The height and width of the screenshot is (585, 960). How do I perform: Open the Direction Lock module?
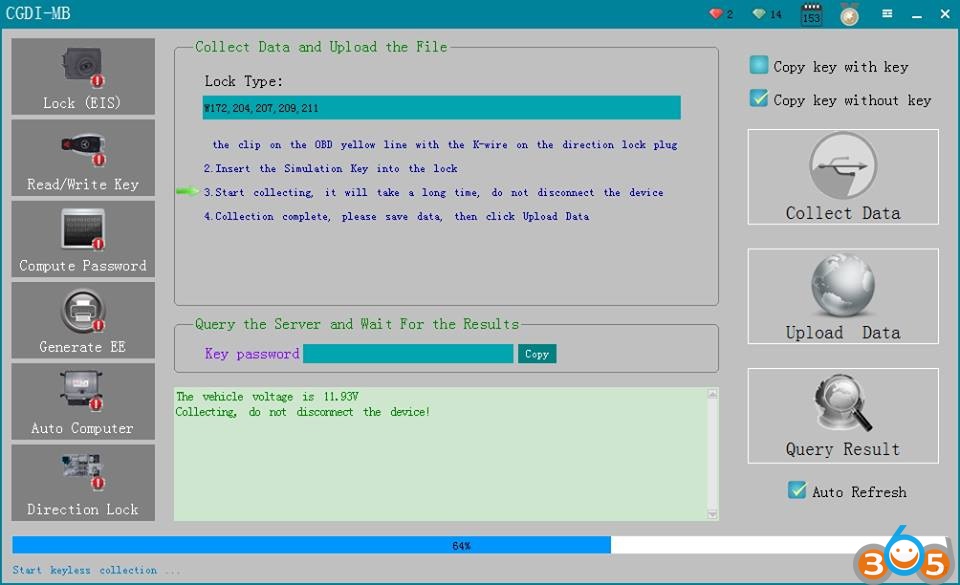click(x=83, y=482)
